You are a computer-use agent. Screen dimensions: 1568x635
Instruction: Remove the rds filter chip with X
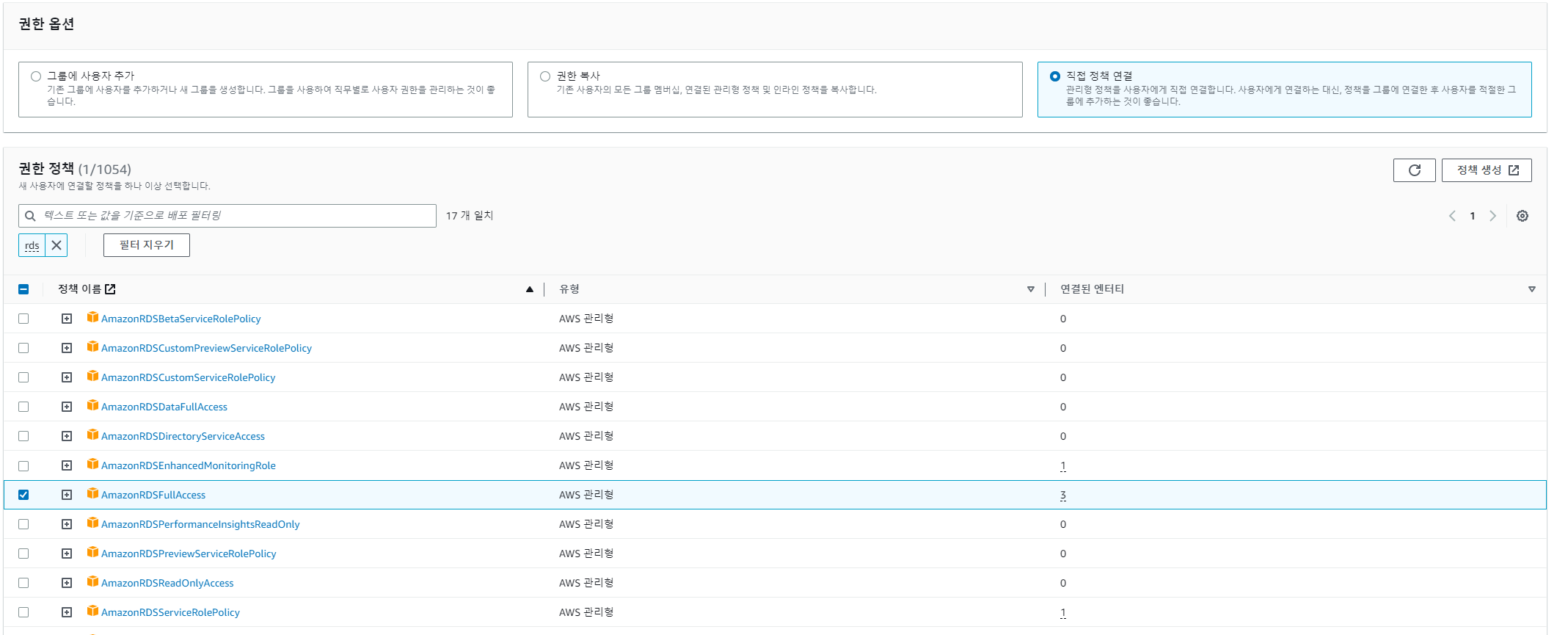56,245
